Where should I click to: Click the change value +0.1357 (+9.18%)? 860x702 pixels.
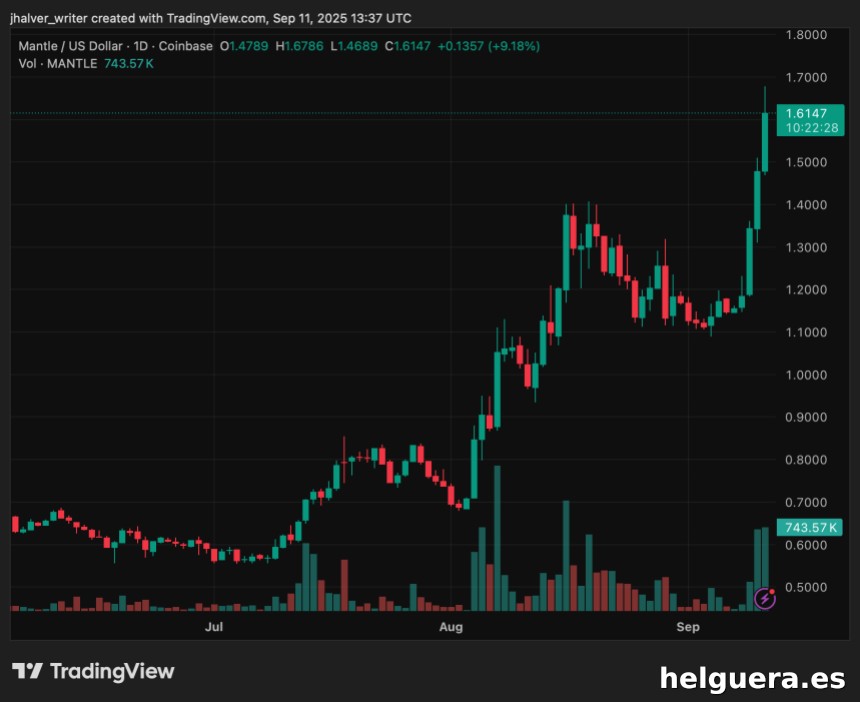coord(488,46)
